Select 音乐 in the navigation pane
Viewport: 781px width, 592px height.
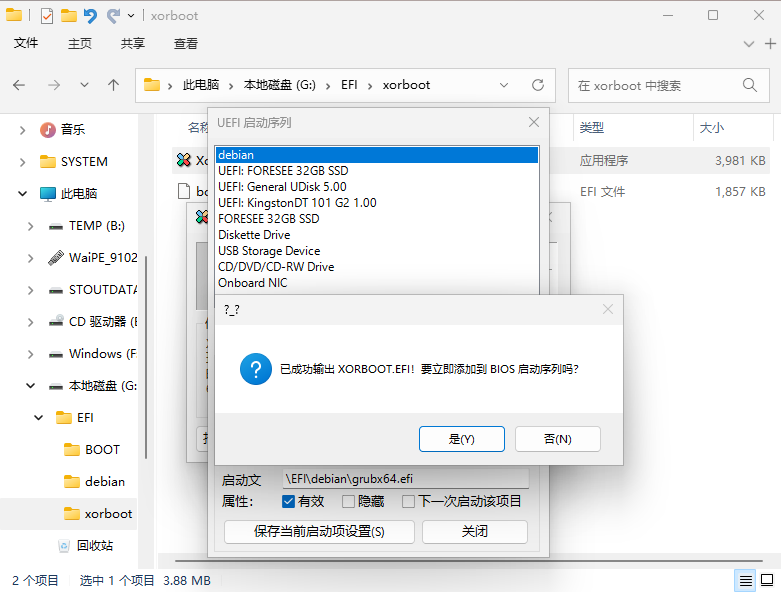pos(73,130)
